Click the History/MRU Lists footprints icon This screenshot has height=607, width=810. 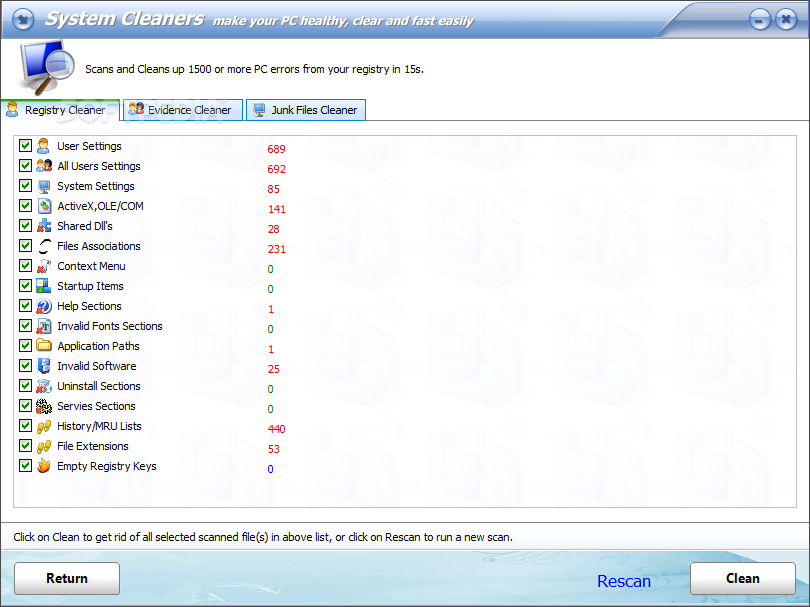coord(44,426)
